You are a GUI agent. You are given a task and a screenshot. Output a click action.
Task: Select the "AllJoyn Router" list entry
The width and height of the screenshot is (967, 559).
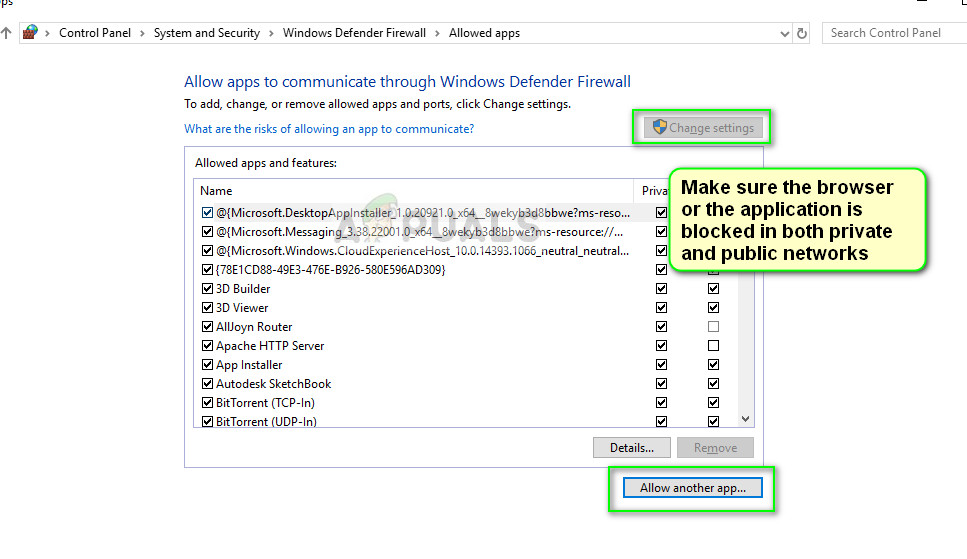click(x=254, y=326)
